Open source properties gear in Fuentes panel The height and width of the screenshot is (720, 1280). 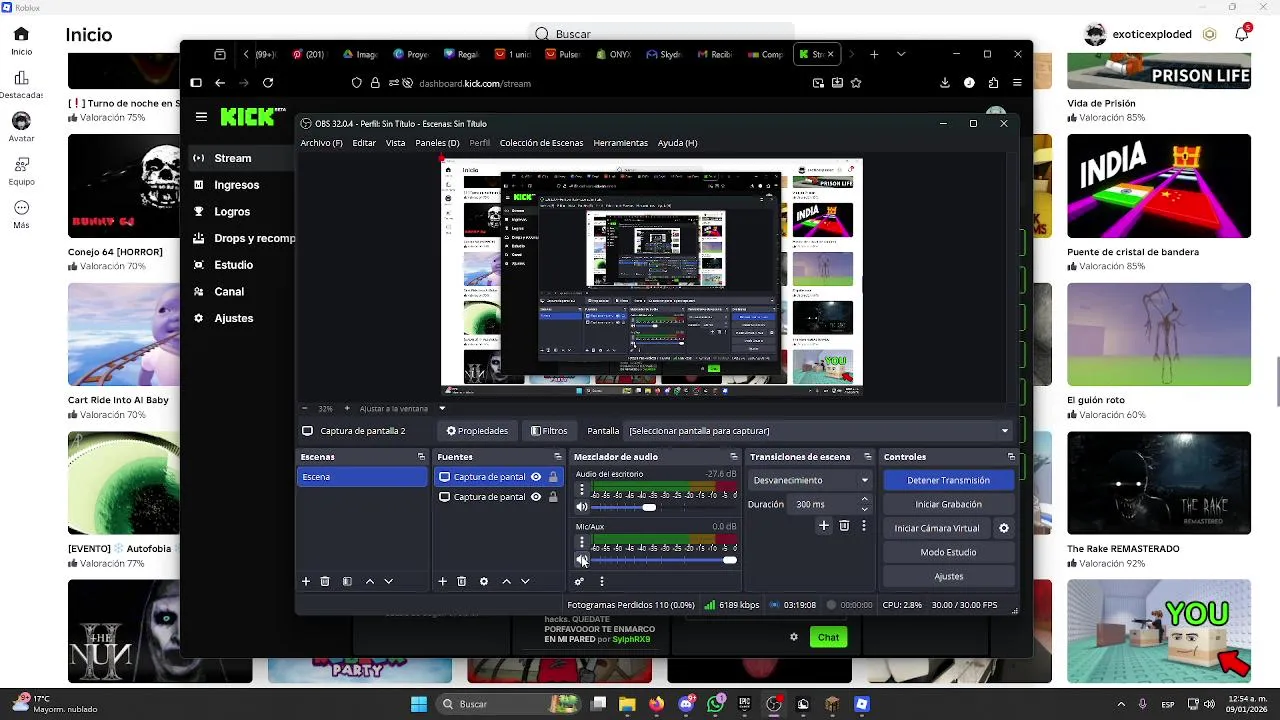click(484, 581)
